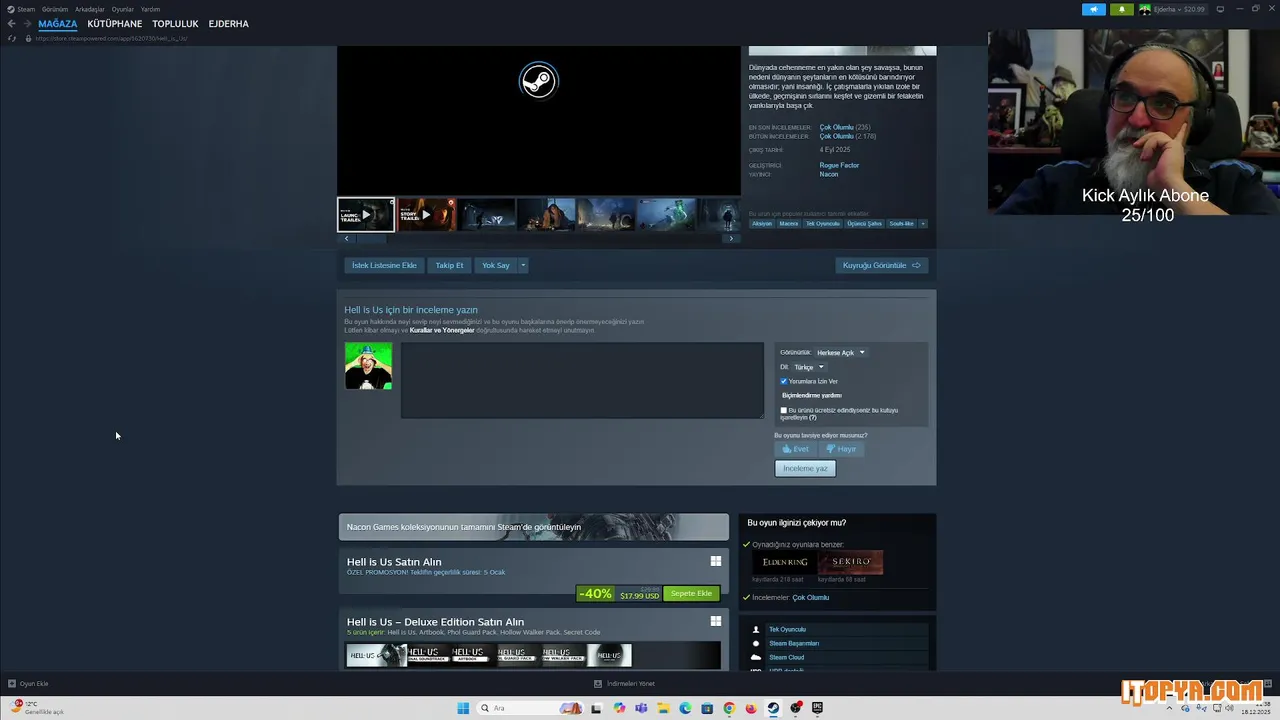Open Epic Games Launcher from taskbar
This screenshot has height=720, width=1280.
[817, 708]
